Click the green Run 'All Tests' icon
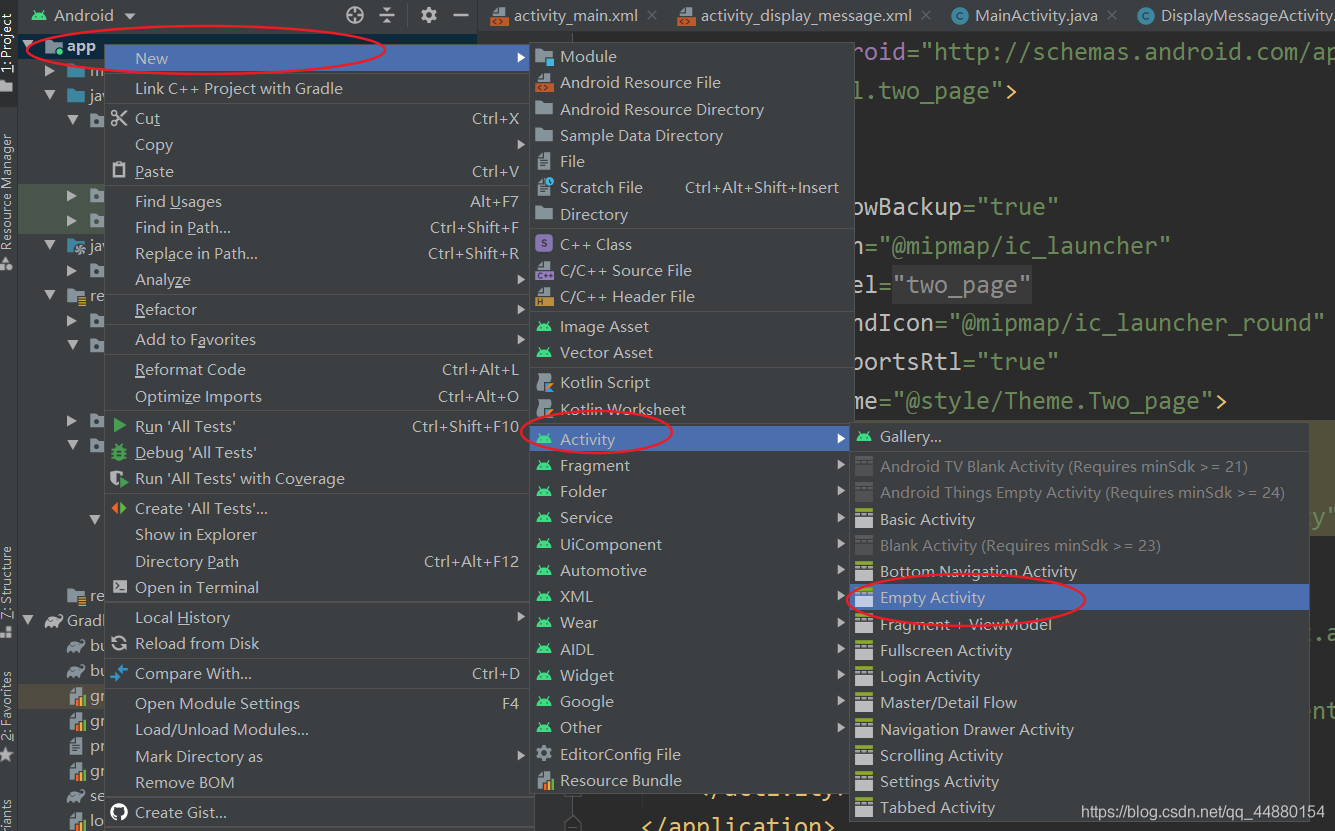 pos(120,426)
